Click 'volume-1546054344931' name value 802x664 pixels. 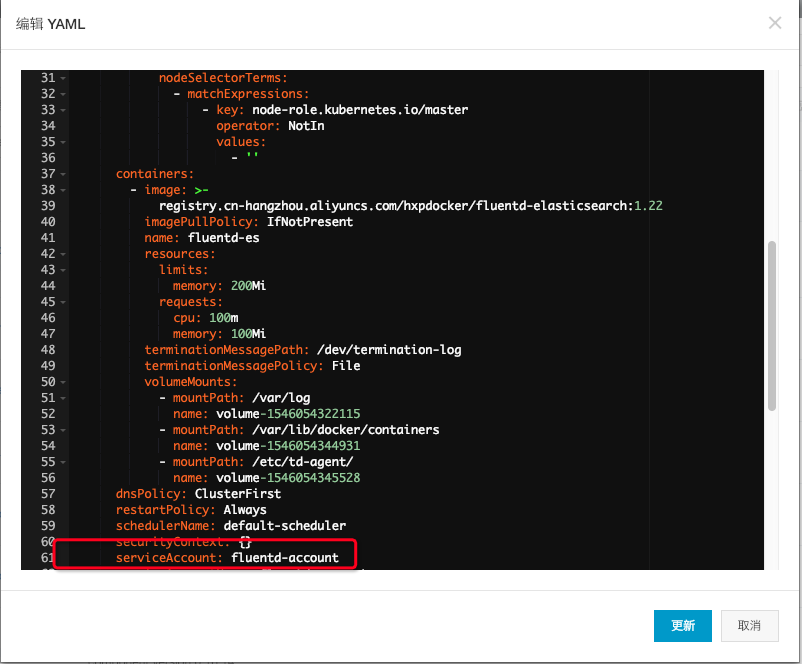click(288, 446)
